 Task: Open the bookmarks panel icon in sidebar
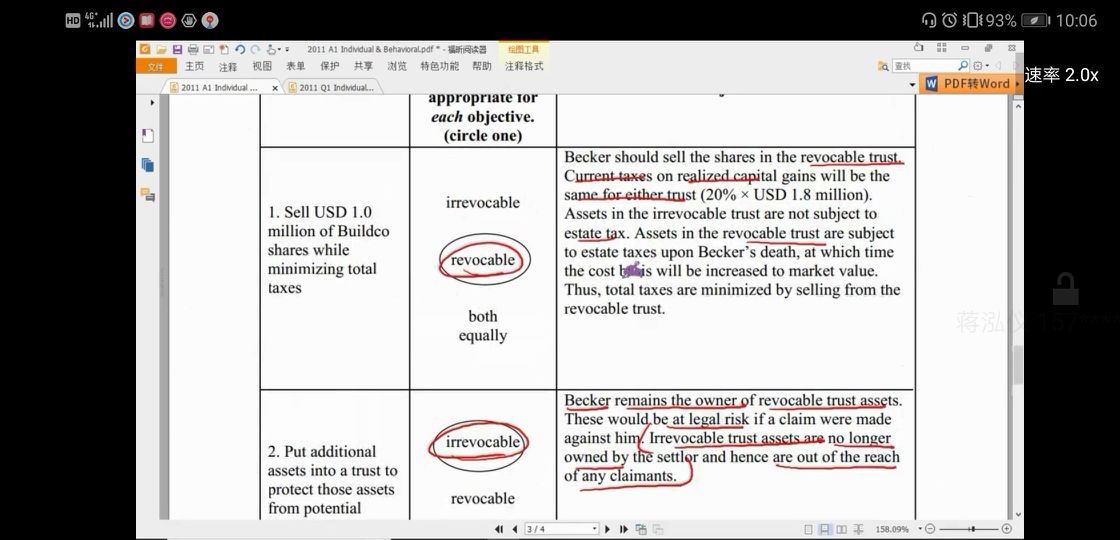click(147, 136)
